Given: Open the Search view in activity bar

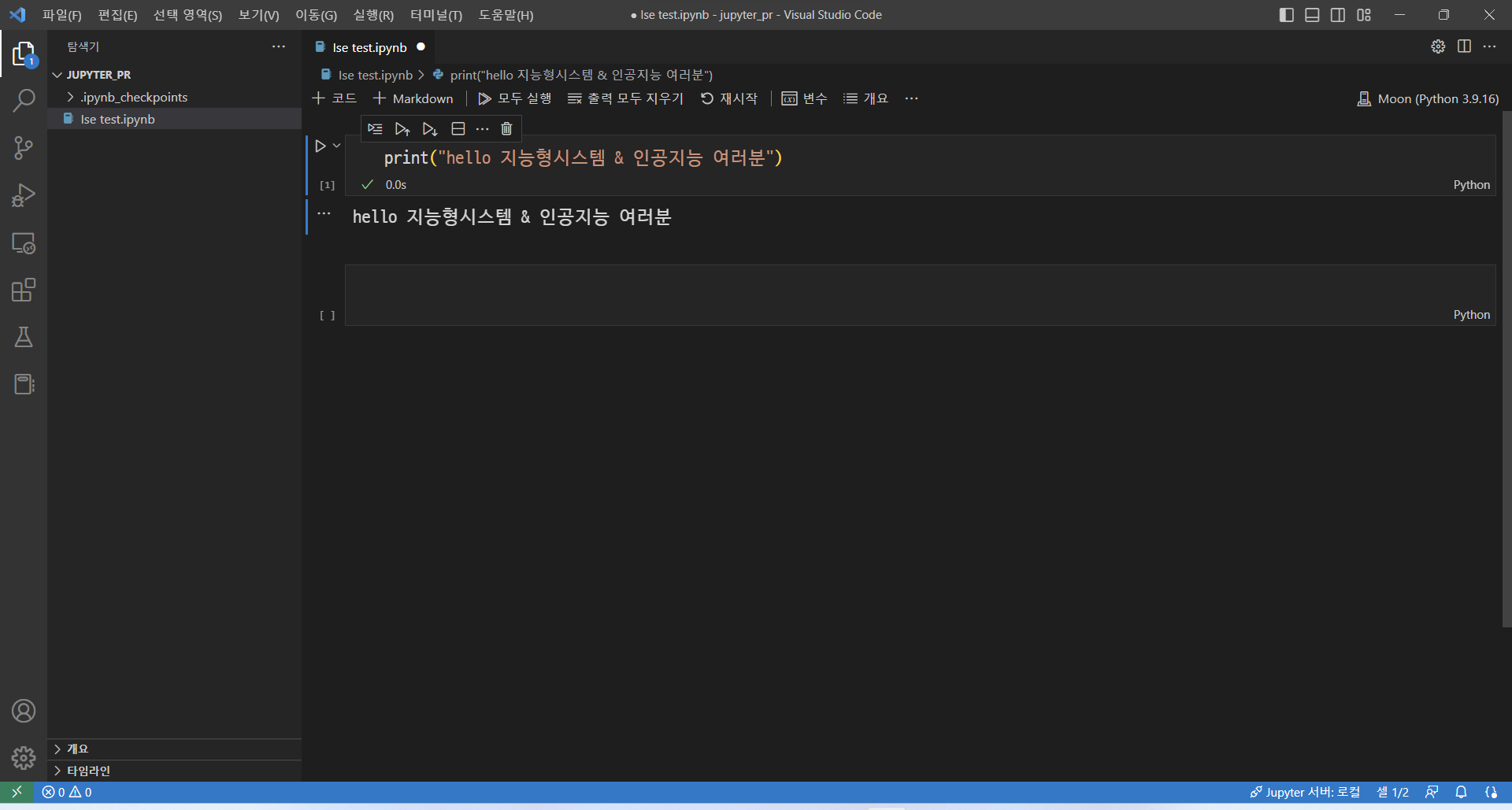Looking at the screenshot, I should tap(24, 101).
